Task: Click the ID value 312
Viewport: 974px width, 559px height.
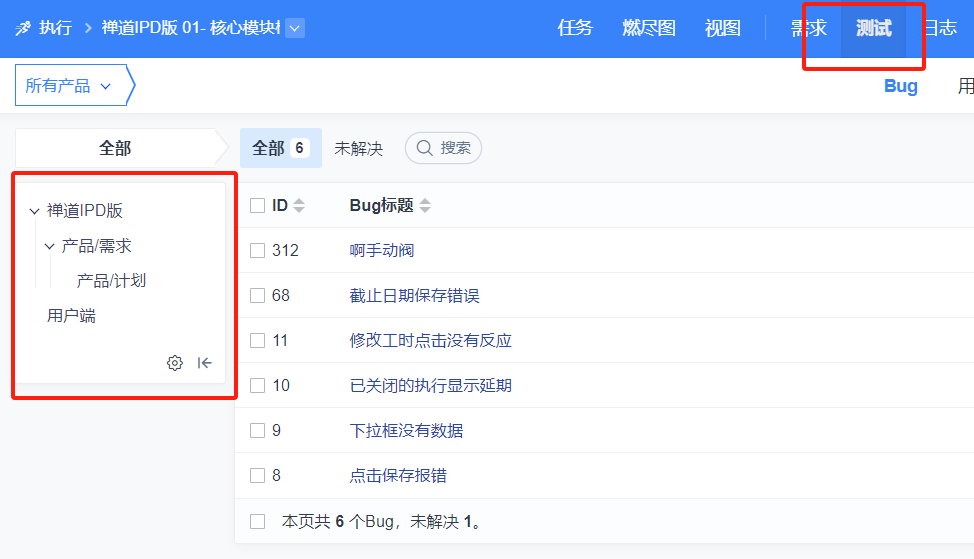Action: click(285, 250)
